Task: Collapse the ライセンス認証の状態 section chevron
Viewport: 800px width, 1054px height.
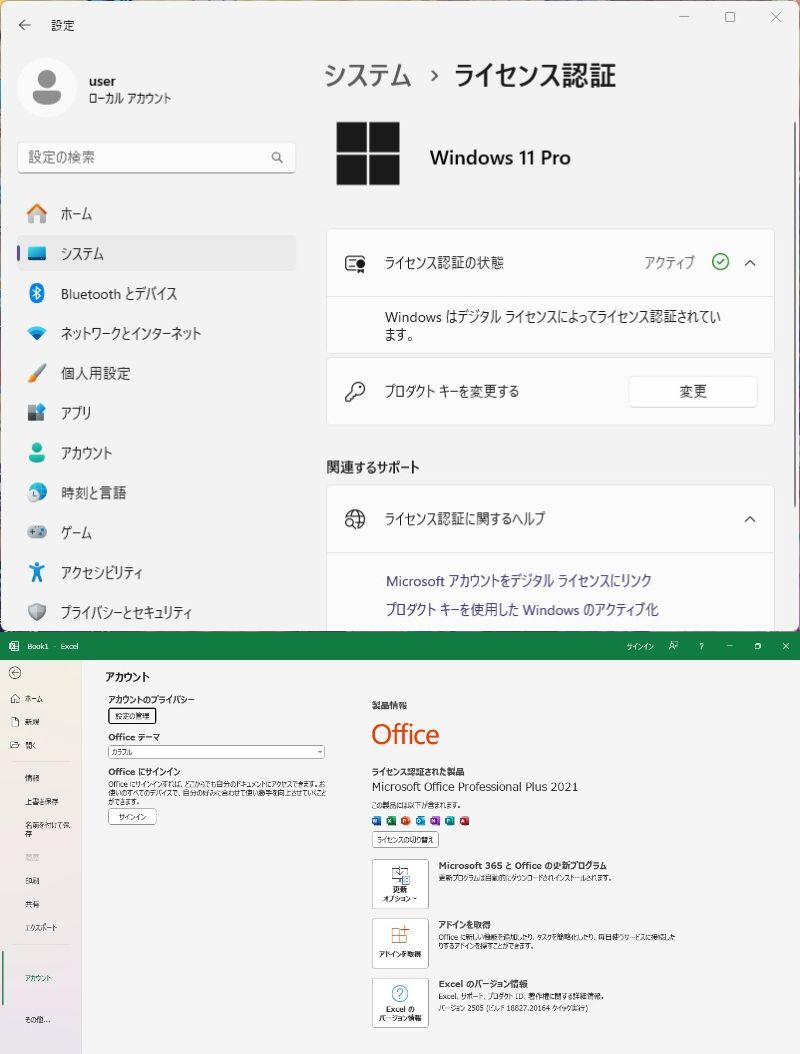Action: [750, 263]
